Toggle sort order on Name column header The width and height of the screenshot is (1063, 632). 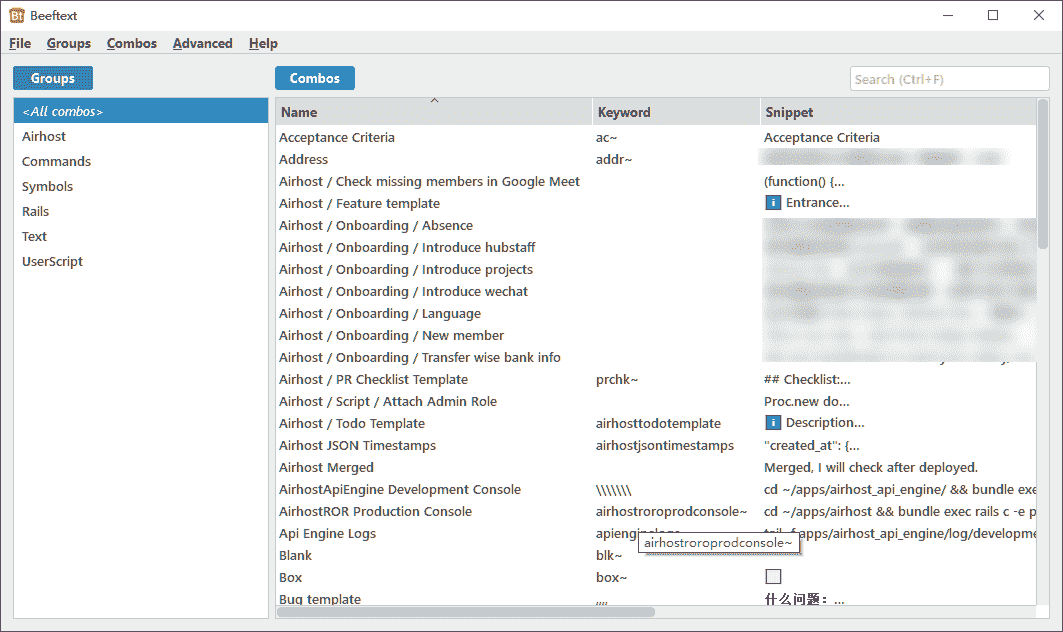pos(433,112)
